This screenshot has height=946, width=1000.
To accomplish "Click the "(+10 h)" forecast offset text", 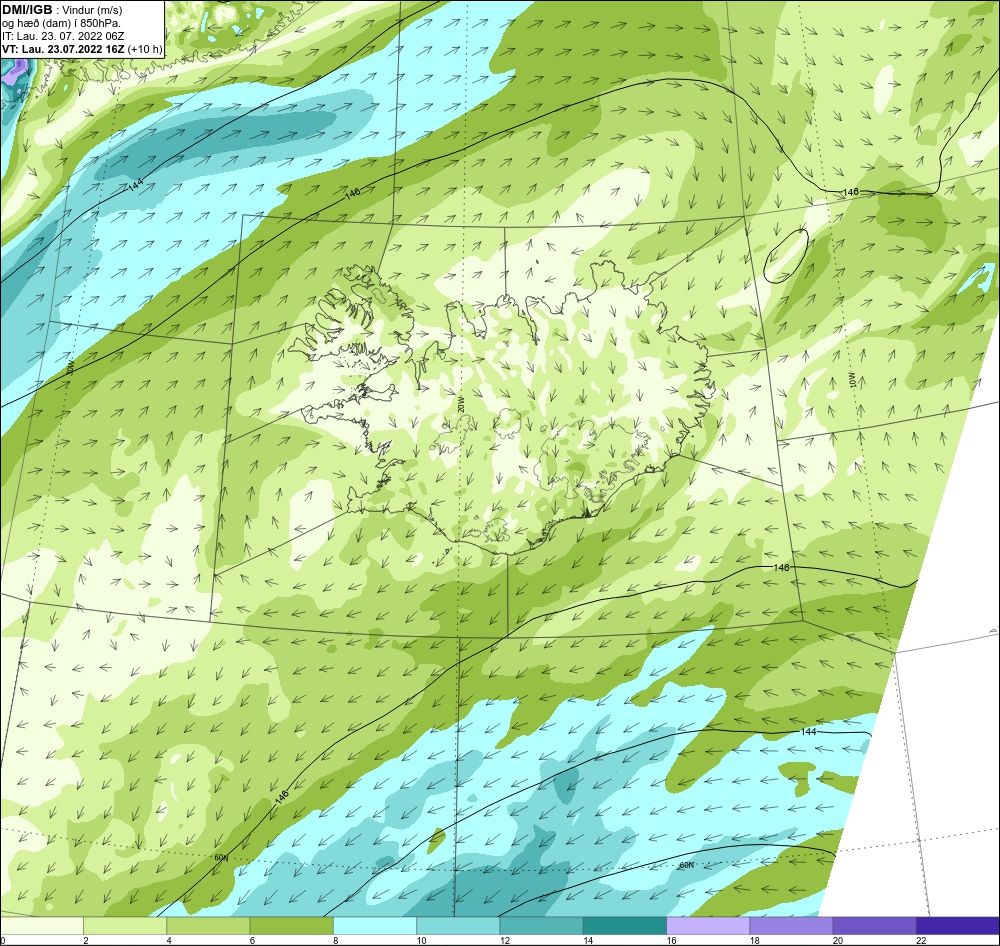I will [x=145, y=49].
